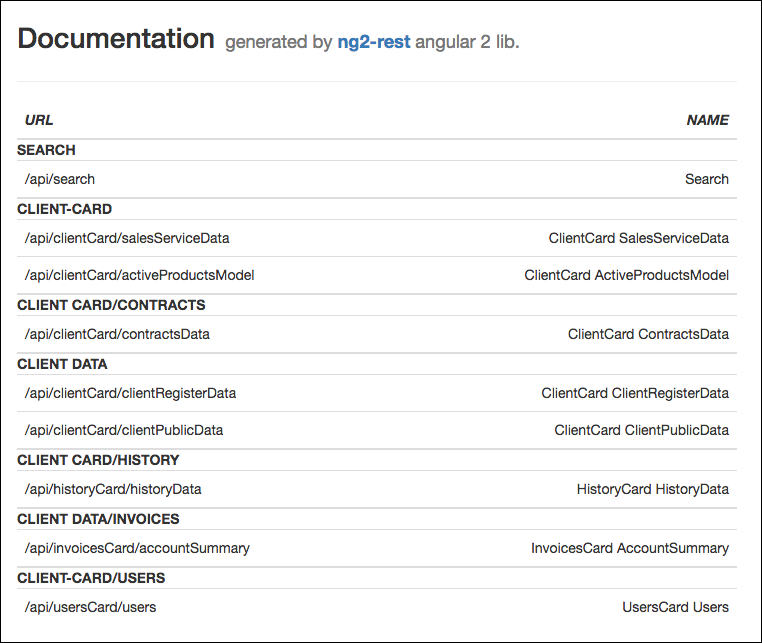The width and height of the screenshot is (762, 643).
Task: Open the ng2-rest link
Action: click(x=374, y=43)
